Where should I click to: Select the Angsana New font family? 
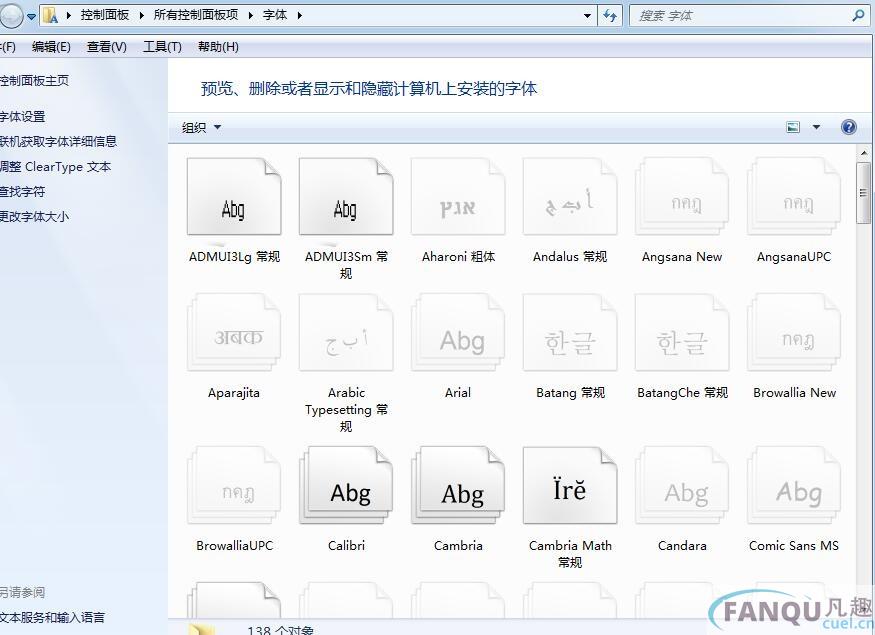pos(682,196)
